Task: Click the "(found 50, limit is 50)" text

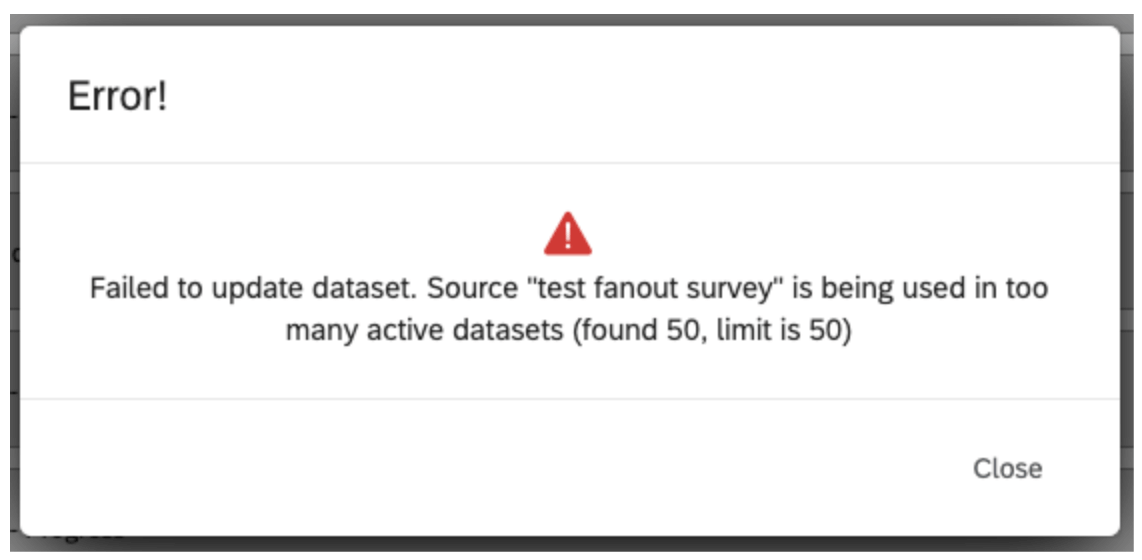Action: tap(712, 331)
